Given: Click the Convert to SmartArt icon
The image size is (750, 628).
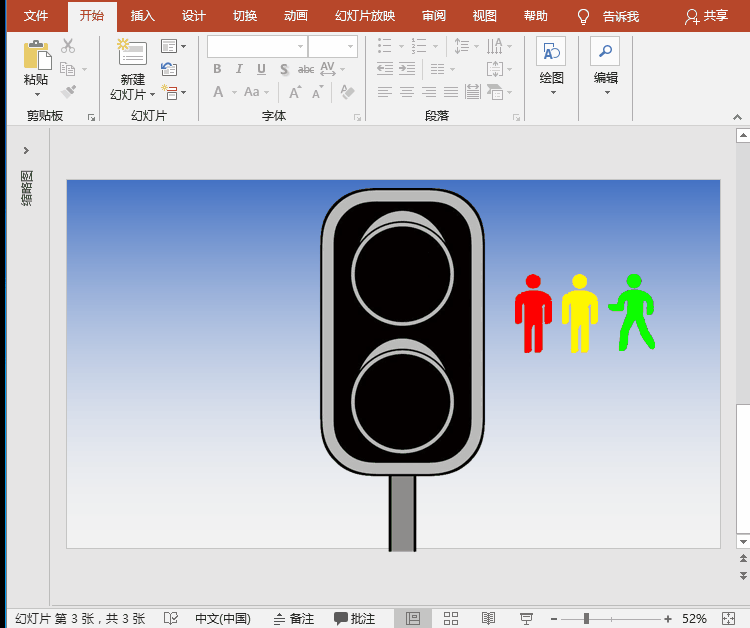Looking at the screenshot, I should click(495, 92).
